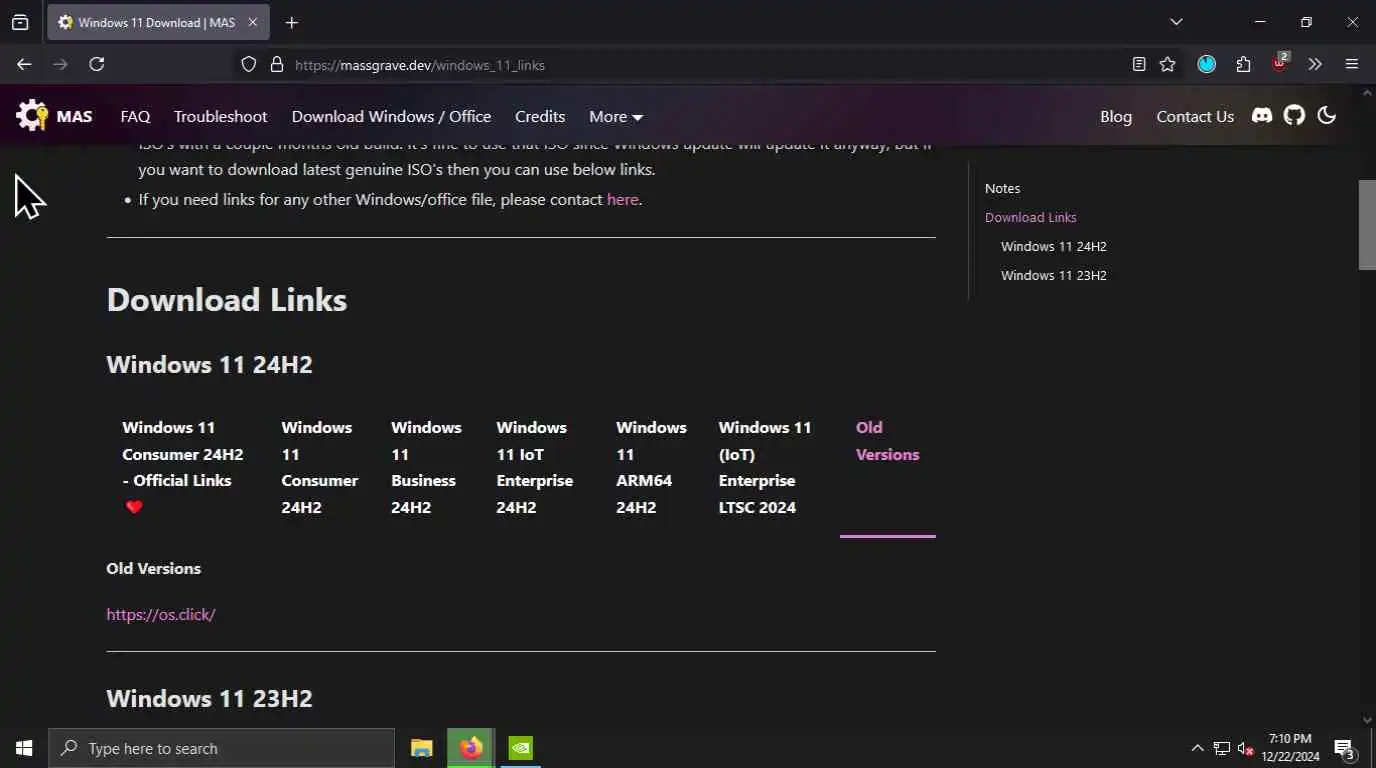The height and width of the screenshot is (768, 1376).
Task: Open the https://os.click/ link
Action: [x=161, y=614]
